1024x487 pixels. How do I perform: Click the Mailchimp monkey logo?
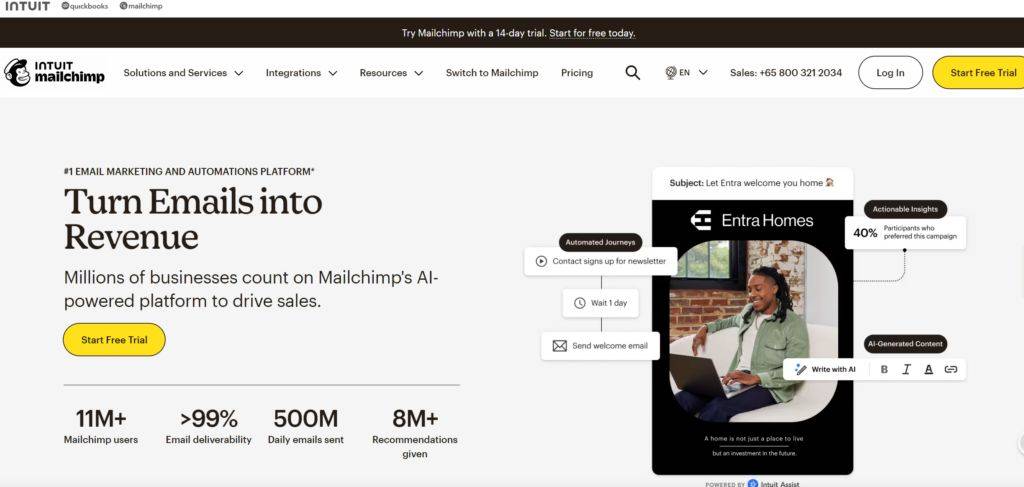[17, 72]
